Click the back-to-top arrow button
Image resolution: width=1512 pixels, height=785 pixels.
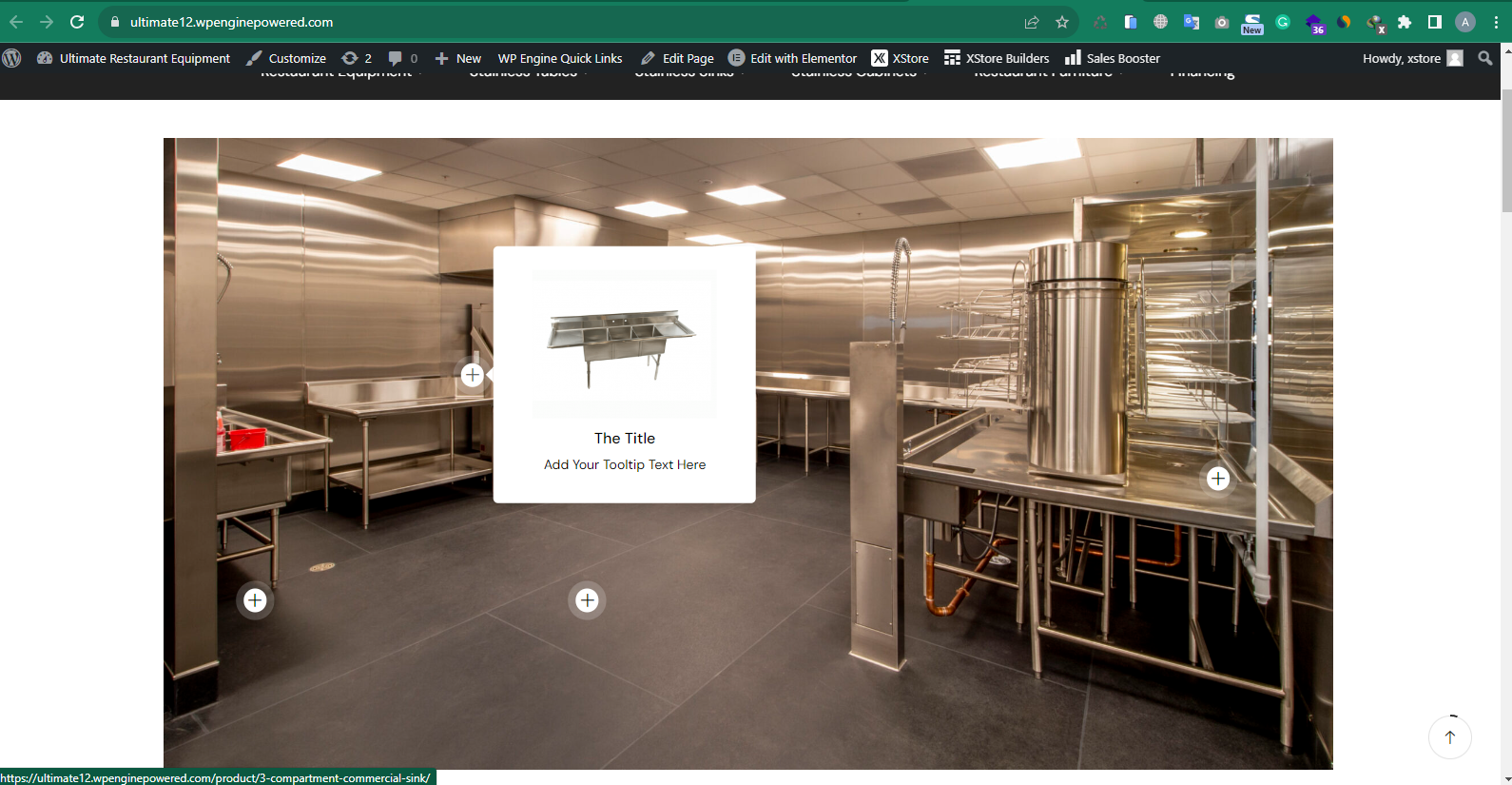tap(1450, 736)
